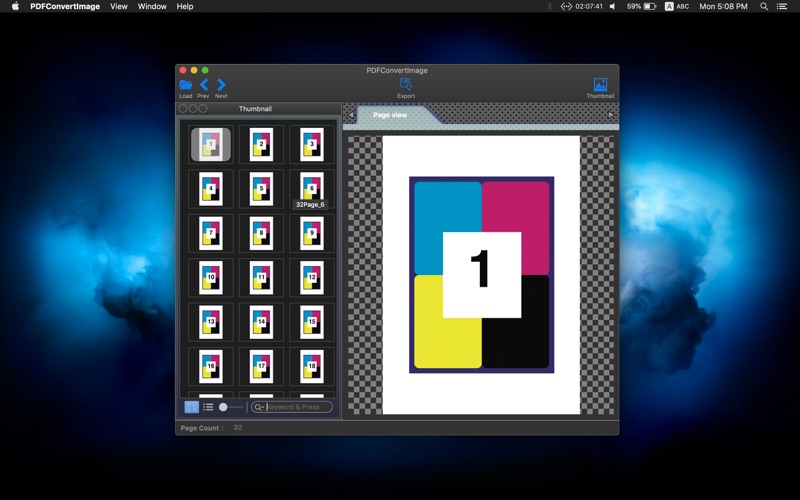Screen dimensions: 800x500
Task: Select page 6 thumbnail
Action: click(312, 187)
